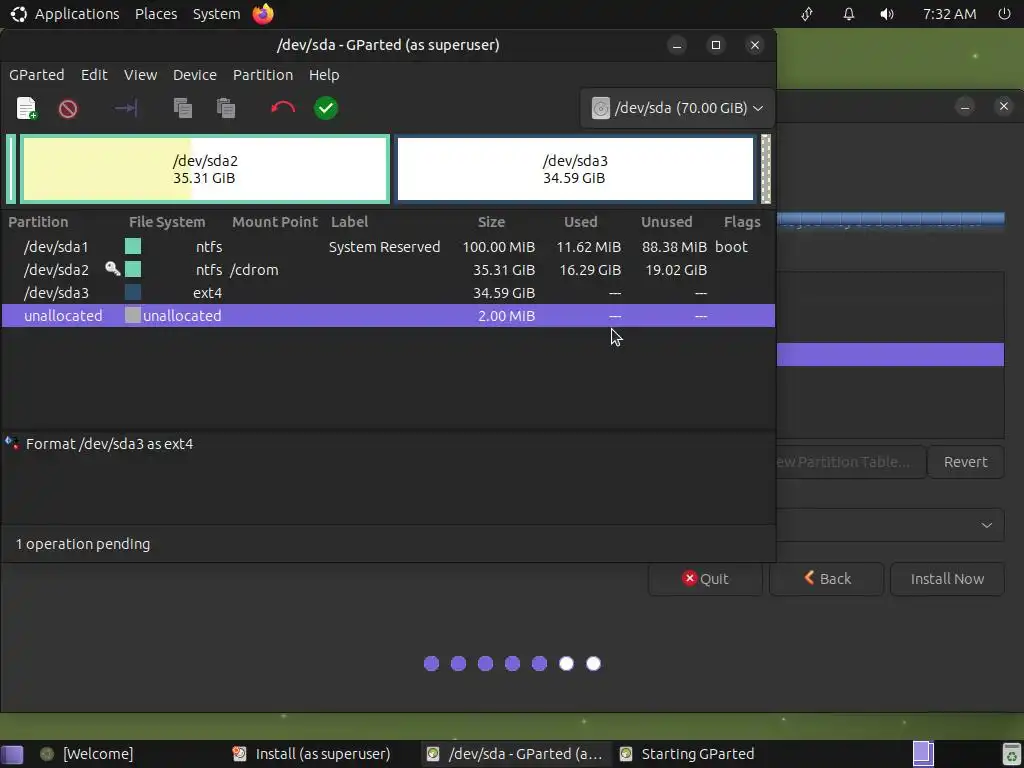Viewport: 1024px width, 768px height.
Task: Select the /dev/sda2 partition row
Action: 388,270
